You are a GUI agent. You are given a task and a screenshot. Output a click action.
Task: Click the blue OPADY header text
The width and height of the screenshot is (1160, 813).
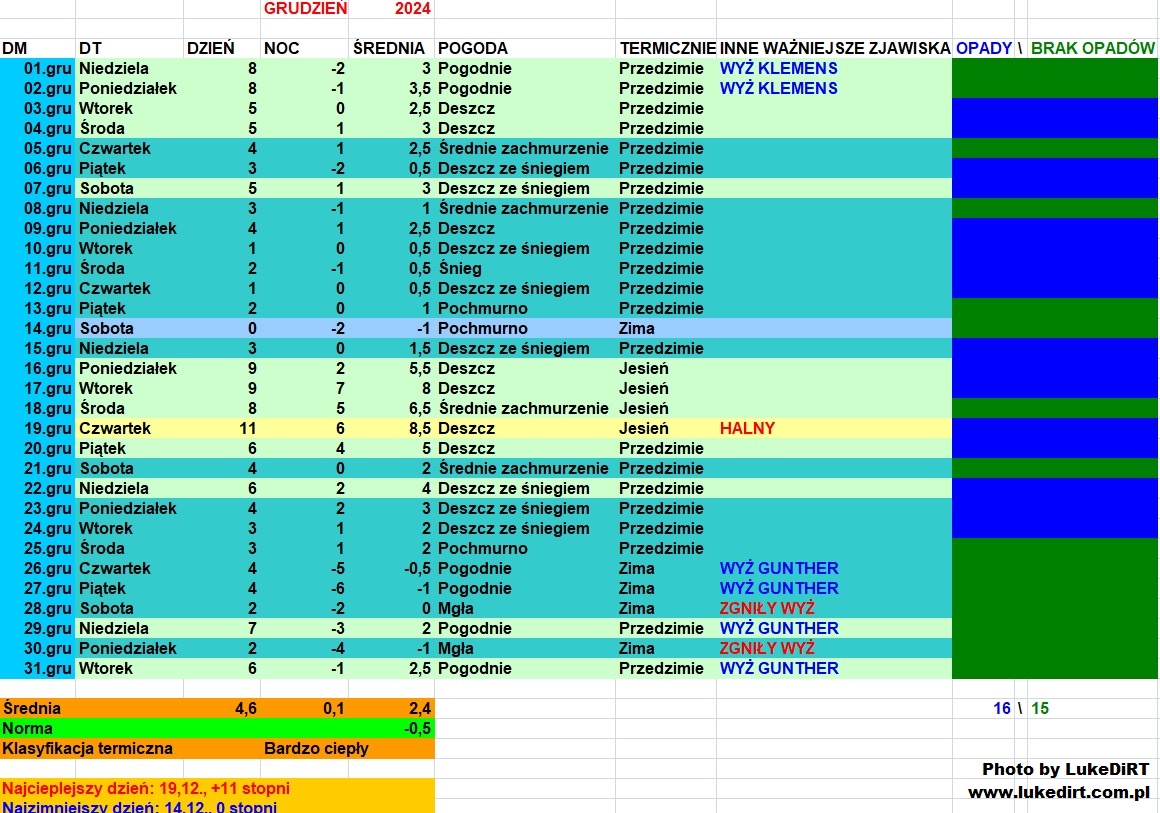click(984, 48)
